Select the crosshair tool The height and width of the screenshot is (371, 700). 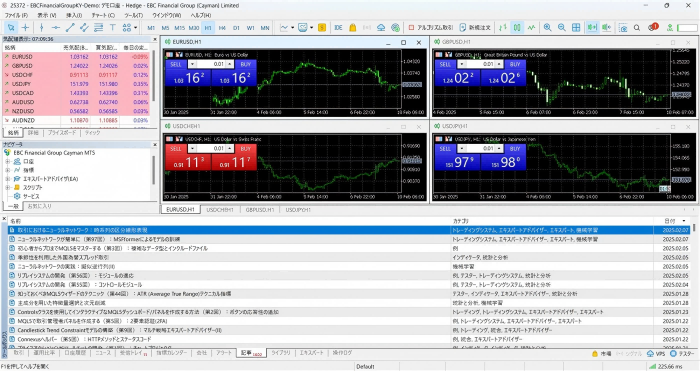coord(25,28)
